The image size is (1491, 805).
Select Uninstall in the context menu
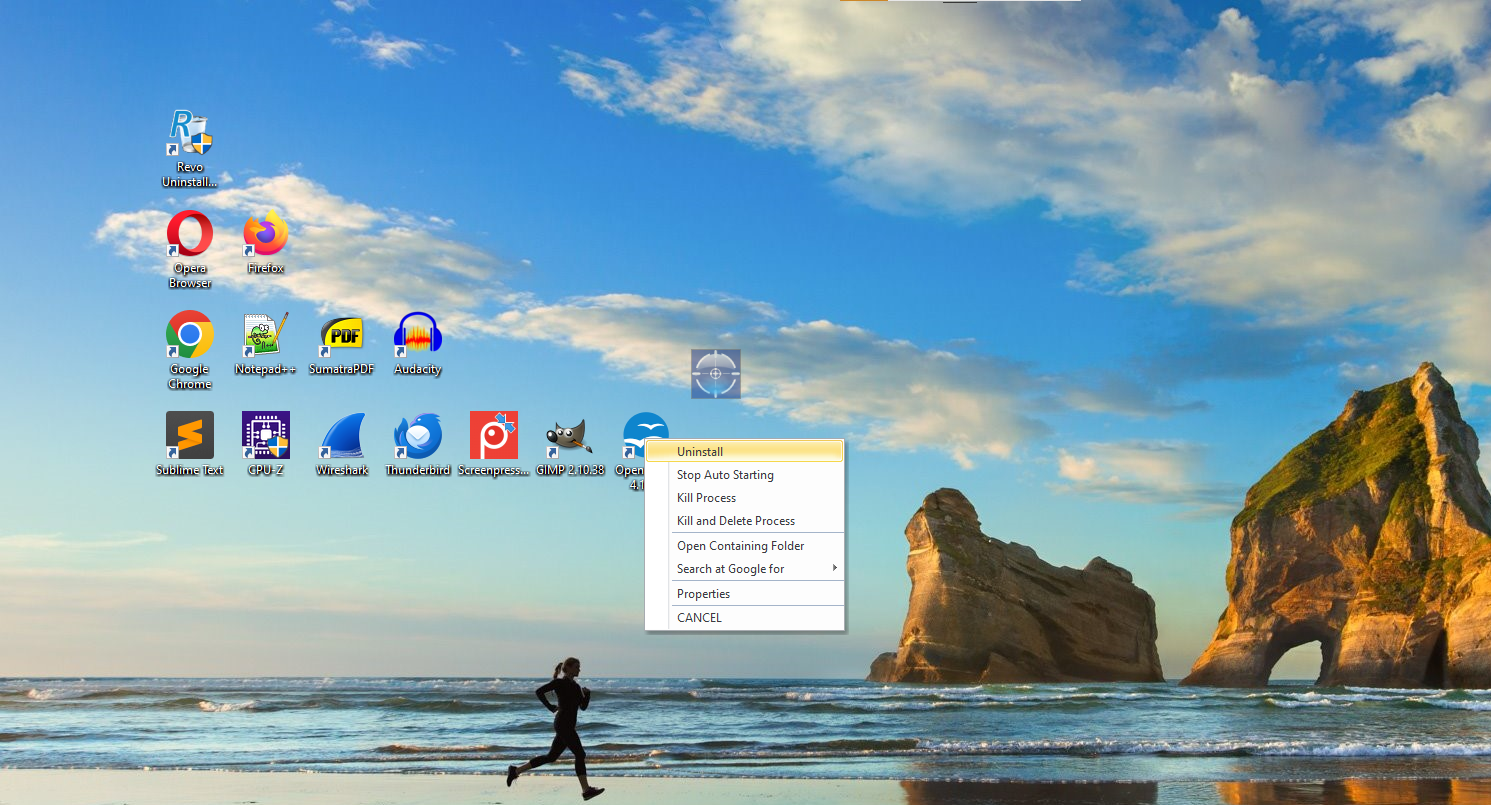(745, 451)
